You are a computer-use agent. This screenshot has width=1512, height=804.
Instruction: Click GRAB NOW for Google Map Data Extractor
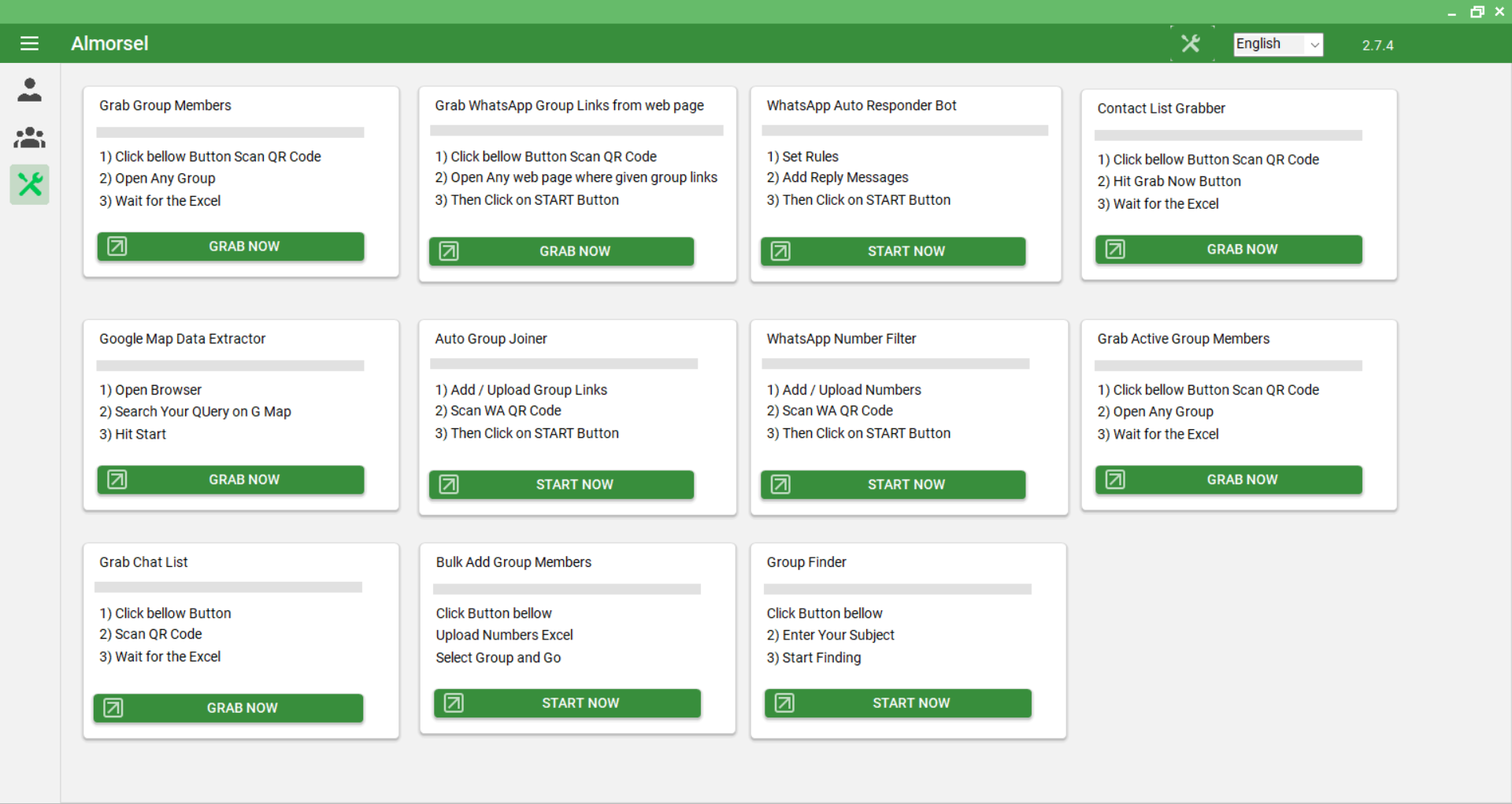click(231, 480)
